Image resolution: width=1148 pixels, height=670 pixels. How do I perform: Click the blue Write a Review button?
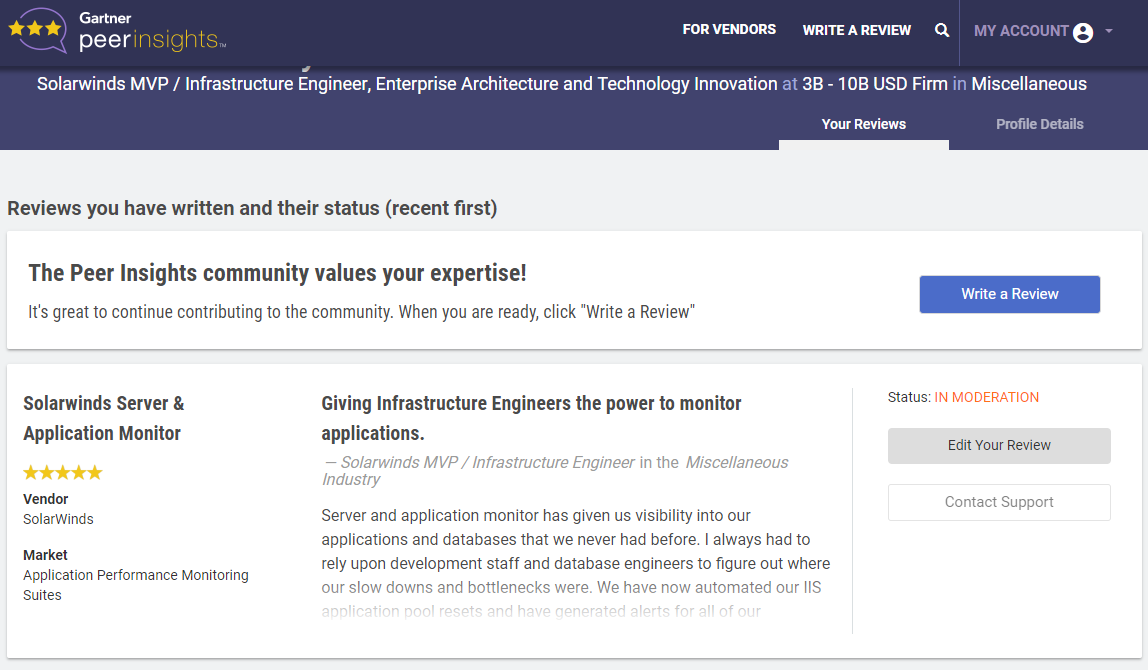coord(1010,294)
